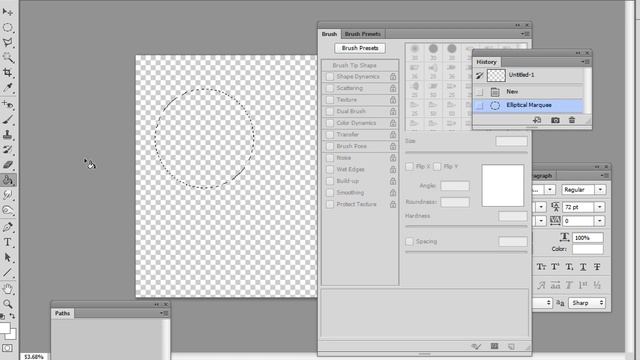Apply Underline in Character panel

(583, 267)
